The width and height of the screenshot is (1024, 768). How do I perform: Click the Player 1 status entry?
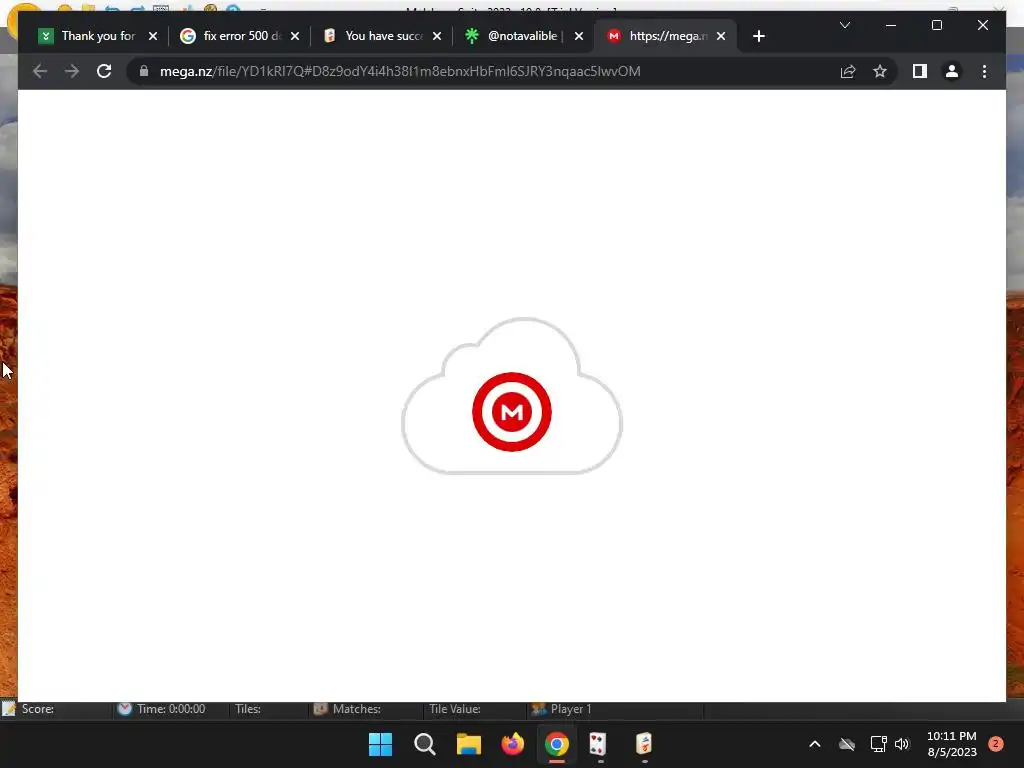562,709
